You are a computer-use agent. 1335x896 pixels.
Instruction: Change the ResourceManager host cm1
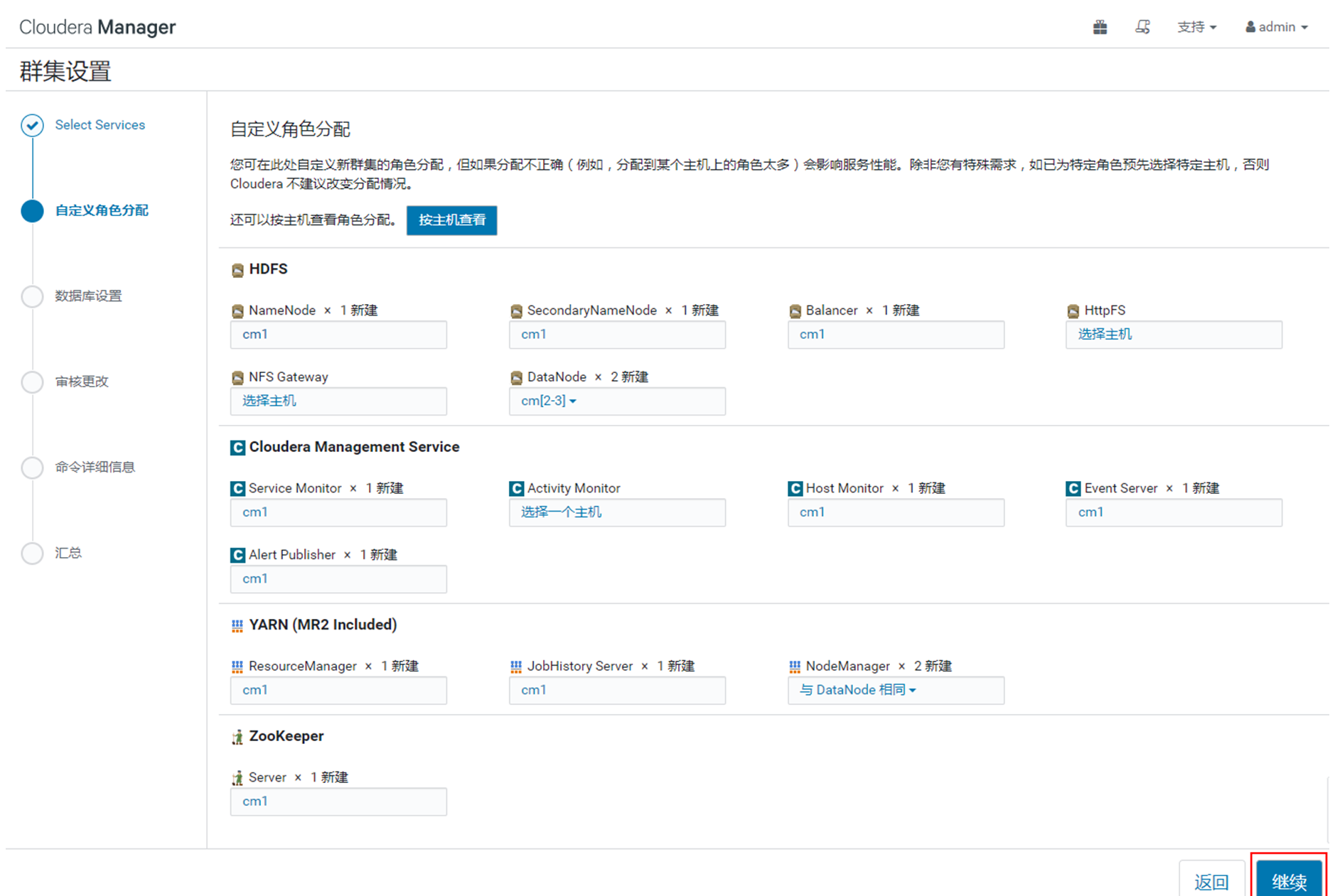338,690
